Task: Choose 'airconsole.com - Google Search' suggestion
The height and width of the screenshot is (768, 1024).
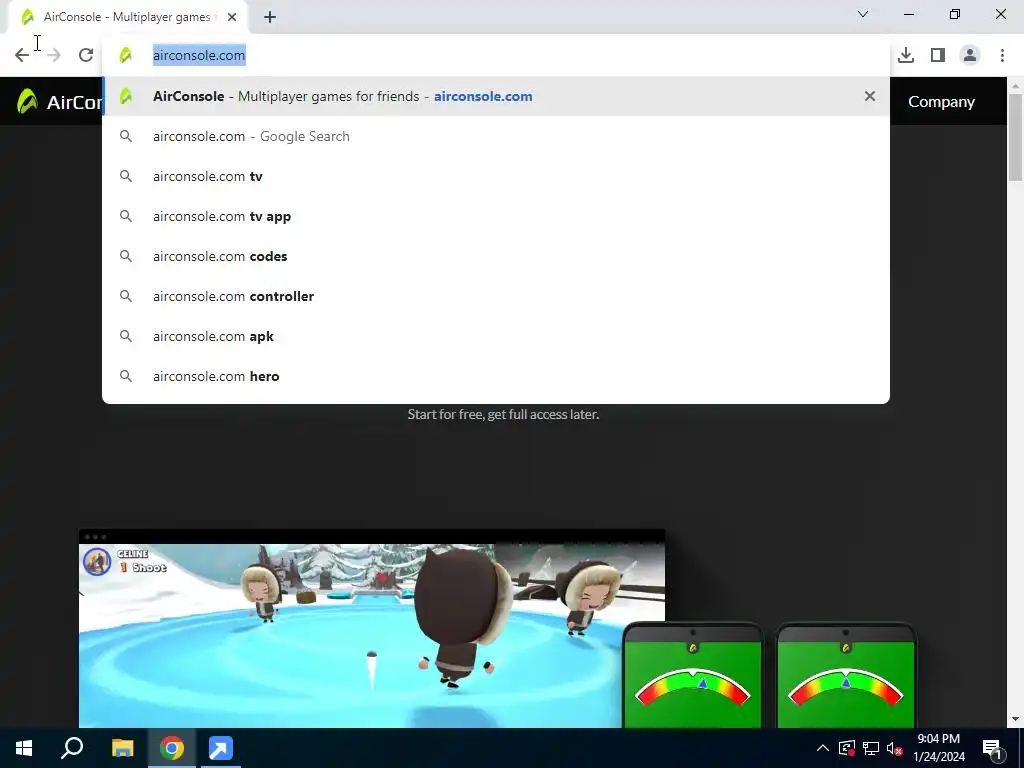Action: [x=496, y=136]
